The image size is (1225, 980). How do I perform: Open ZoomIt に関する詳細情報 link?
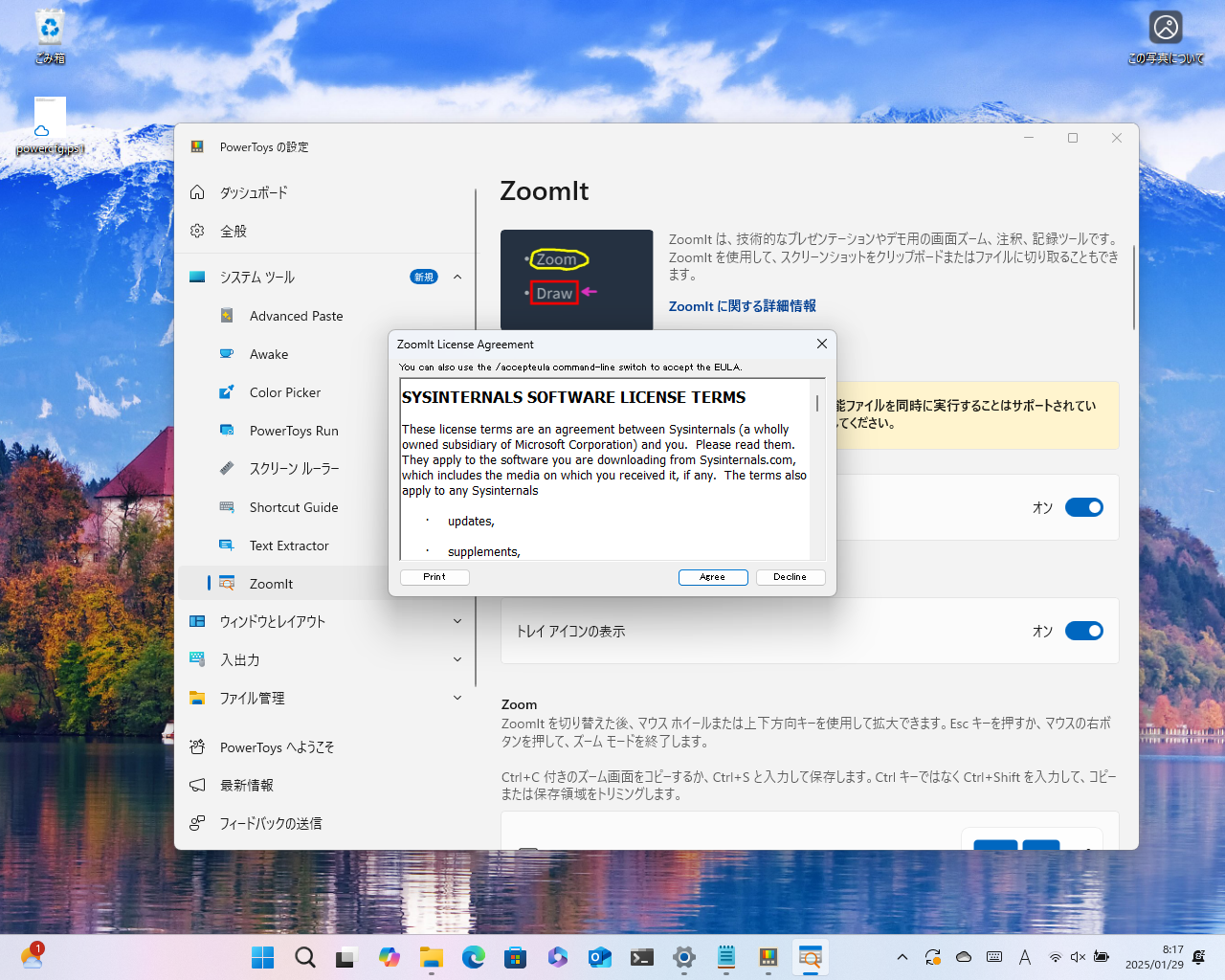[x=741, y=305]
